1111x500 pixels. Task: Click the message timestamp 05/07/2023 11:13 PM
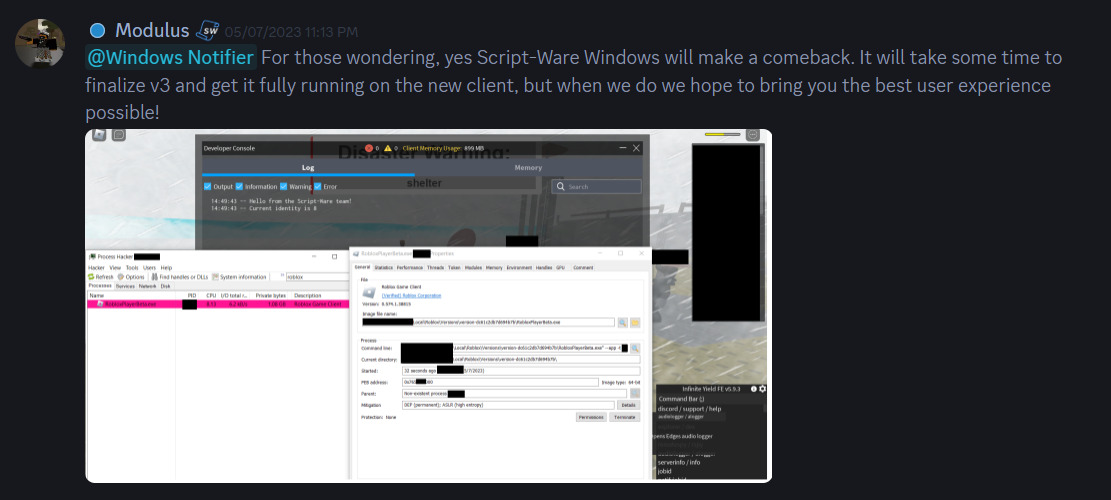pyautogui.click(x=291, y=32)
